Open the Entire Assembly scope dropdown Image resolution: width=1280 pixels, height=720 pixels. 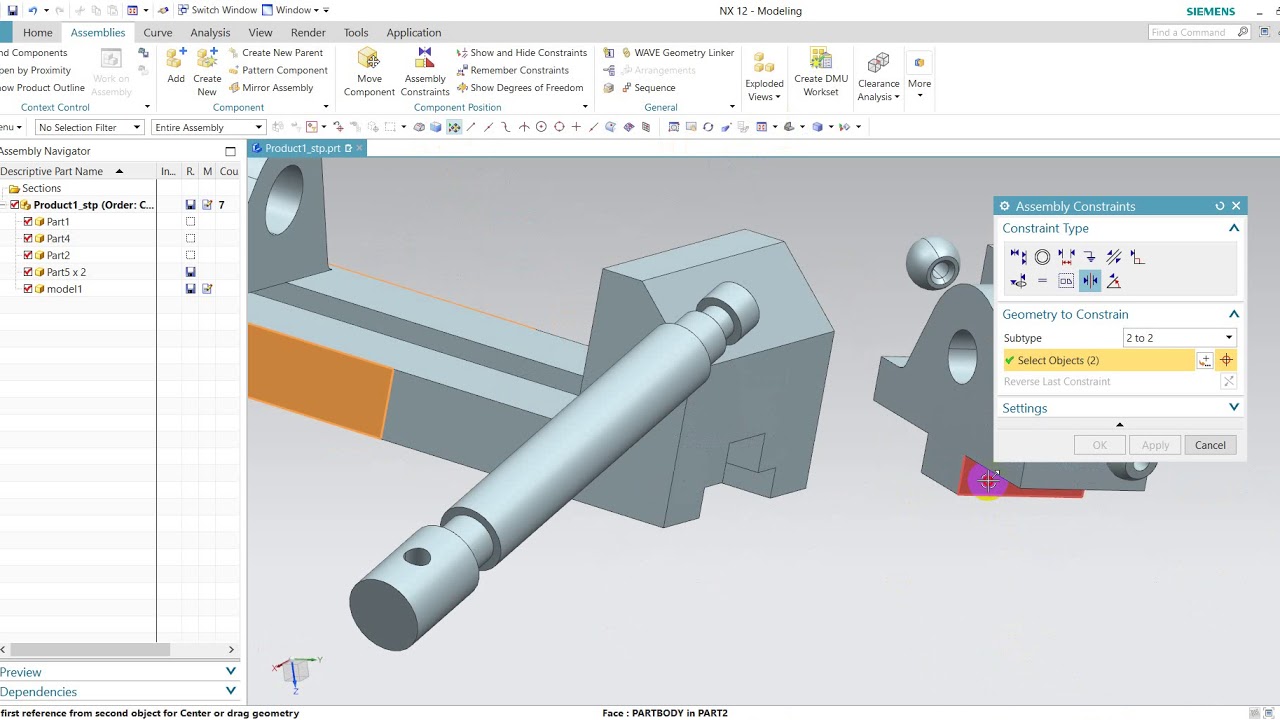(x=208, y=127)
